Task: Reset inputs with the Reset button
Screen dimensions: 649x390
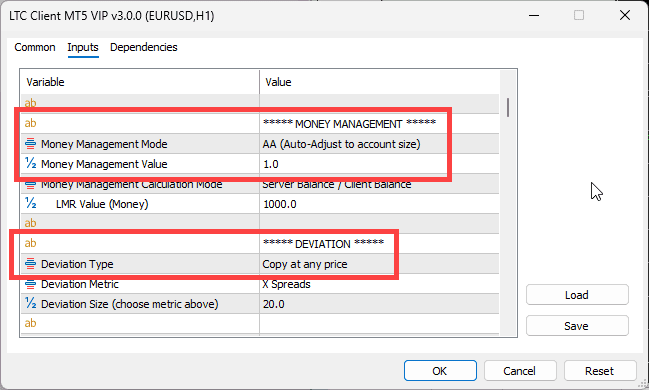Action: pyautogui.click(x=600, y=371)
